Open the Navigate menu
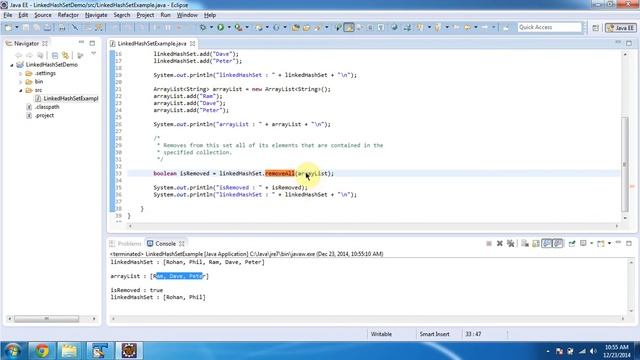 point(96,15)
